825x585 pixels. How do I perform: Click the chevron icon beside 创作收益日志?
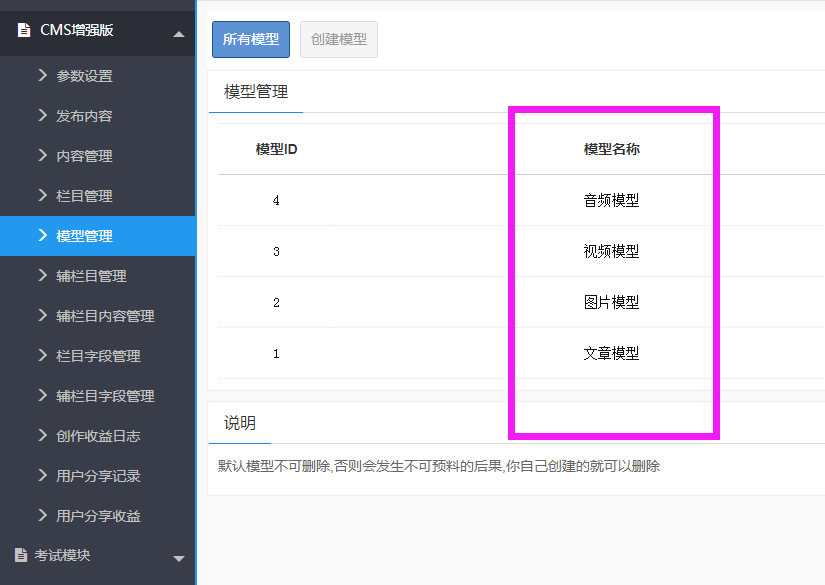coord(42,435)
